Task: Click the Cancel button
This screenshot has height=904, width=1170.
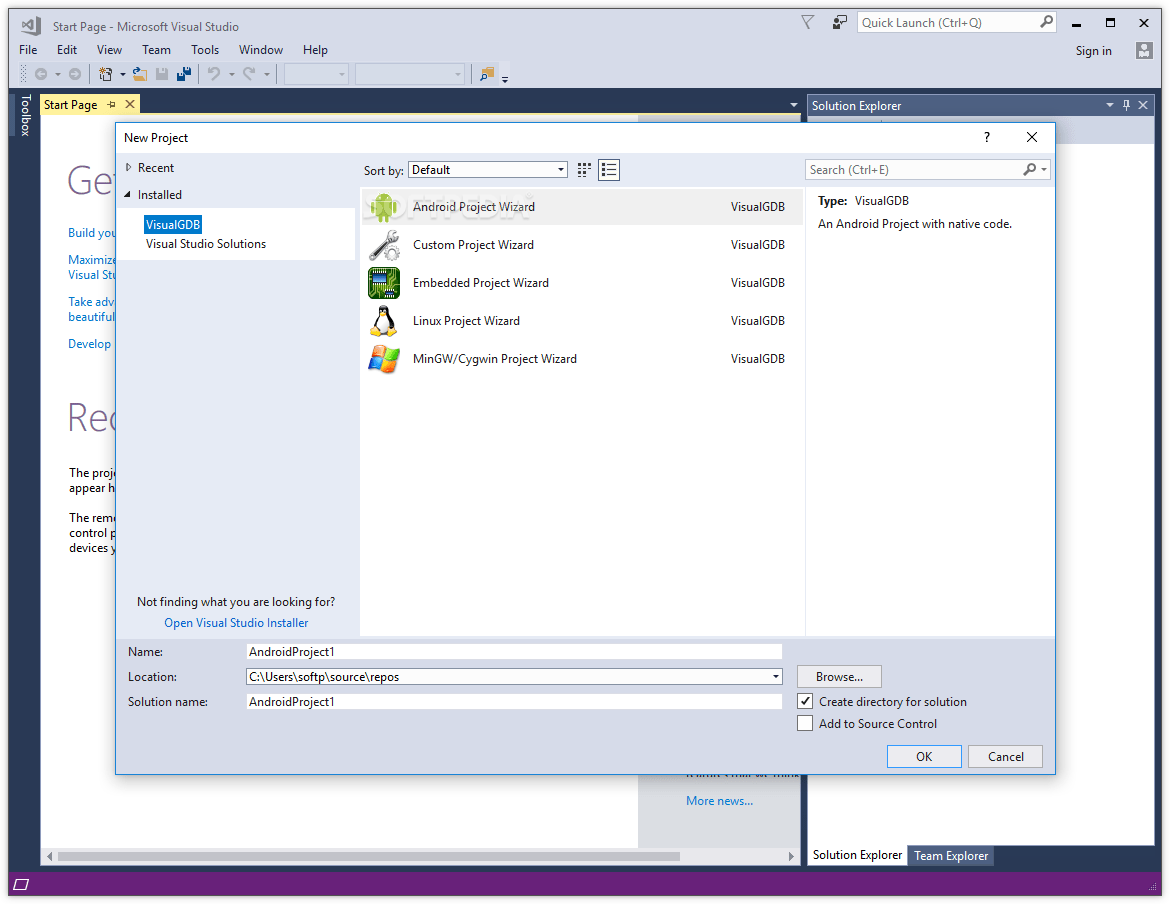Action: [1005, 756]
